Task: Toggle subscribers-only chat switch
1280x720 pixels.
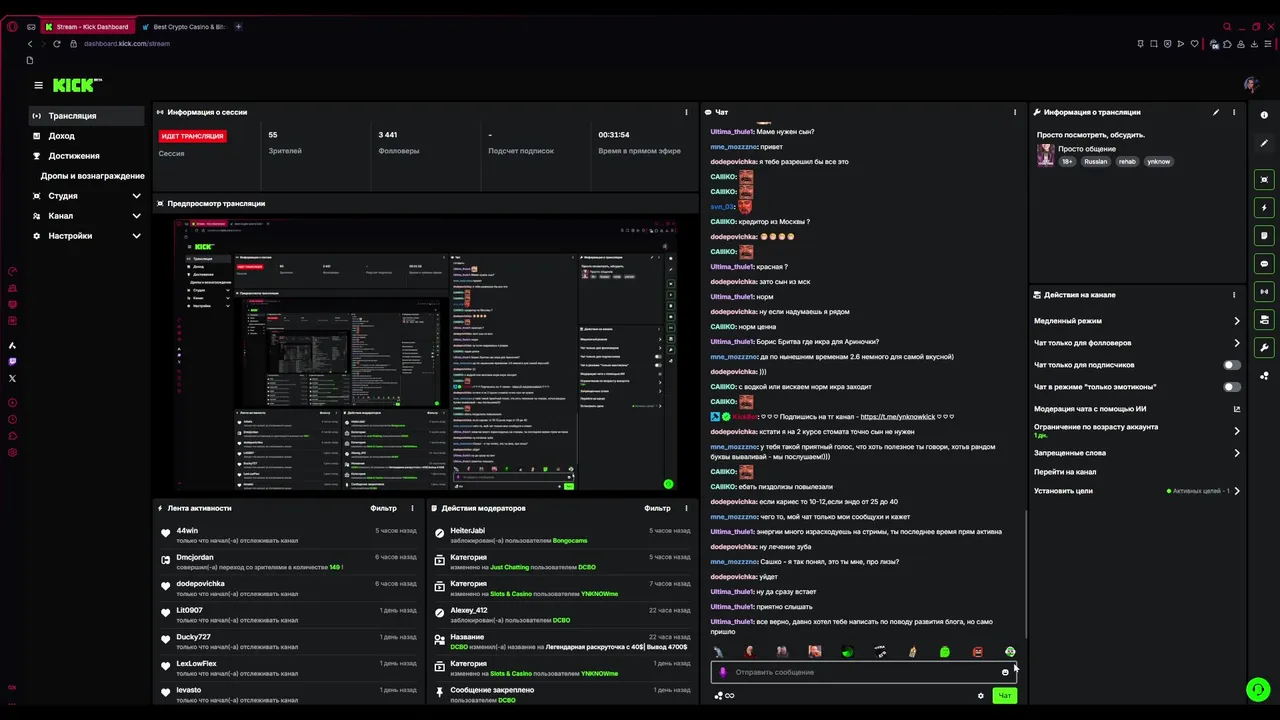Action: point(1232,365)
